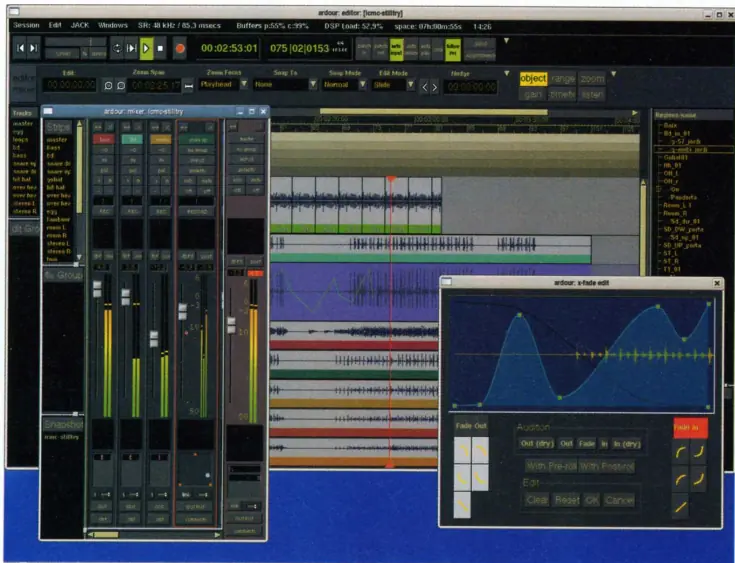Click the With Post-roll button
This screenshot has height=563, width=735.
coord(607,466)
